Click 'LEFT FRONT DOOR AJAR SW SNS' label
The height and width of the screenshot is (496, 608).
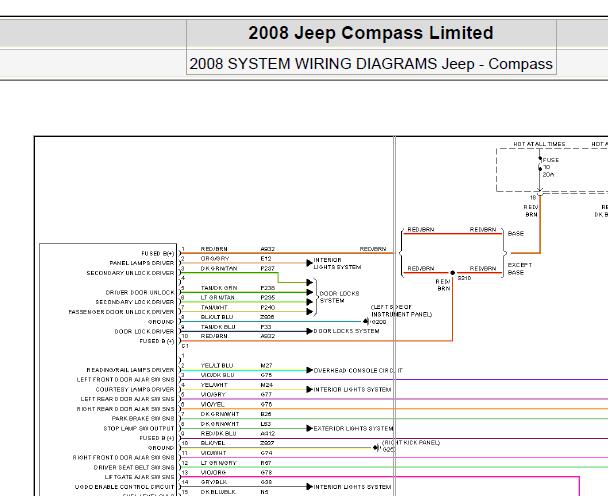(x=126, y=380)
